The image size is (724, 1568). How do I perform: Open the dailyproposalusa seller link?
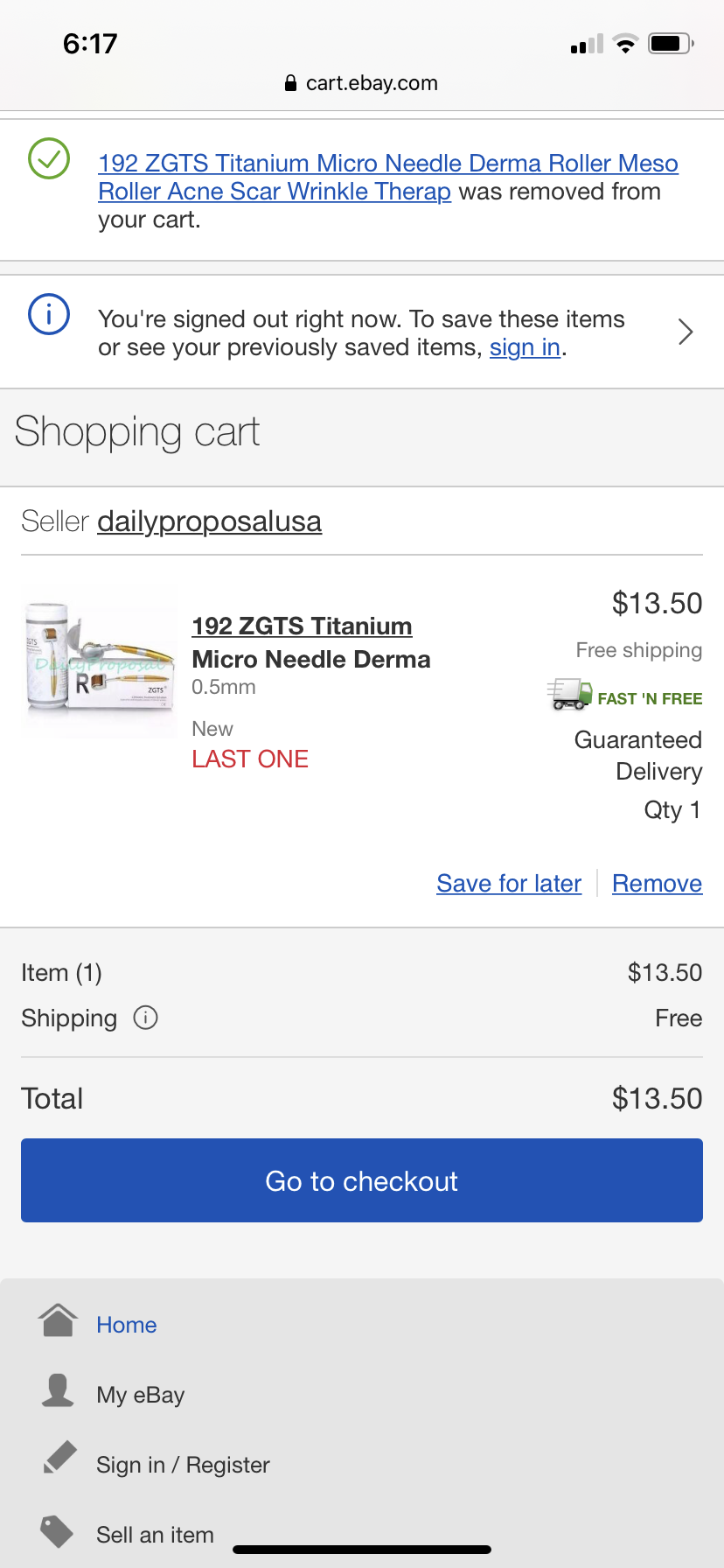[209, 521]
